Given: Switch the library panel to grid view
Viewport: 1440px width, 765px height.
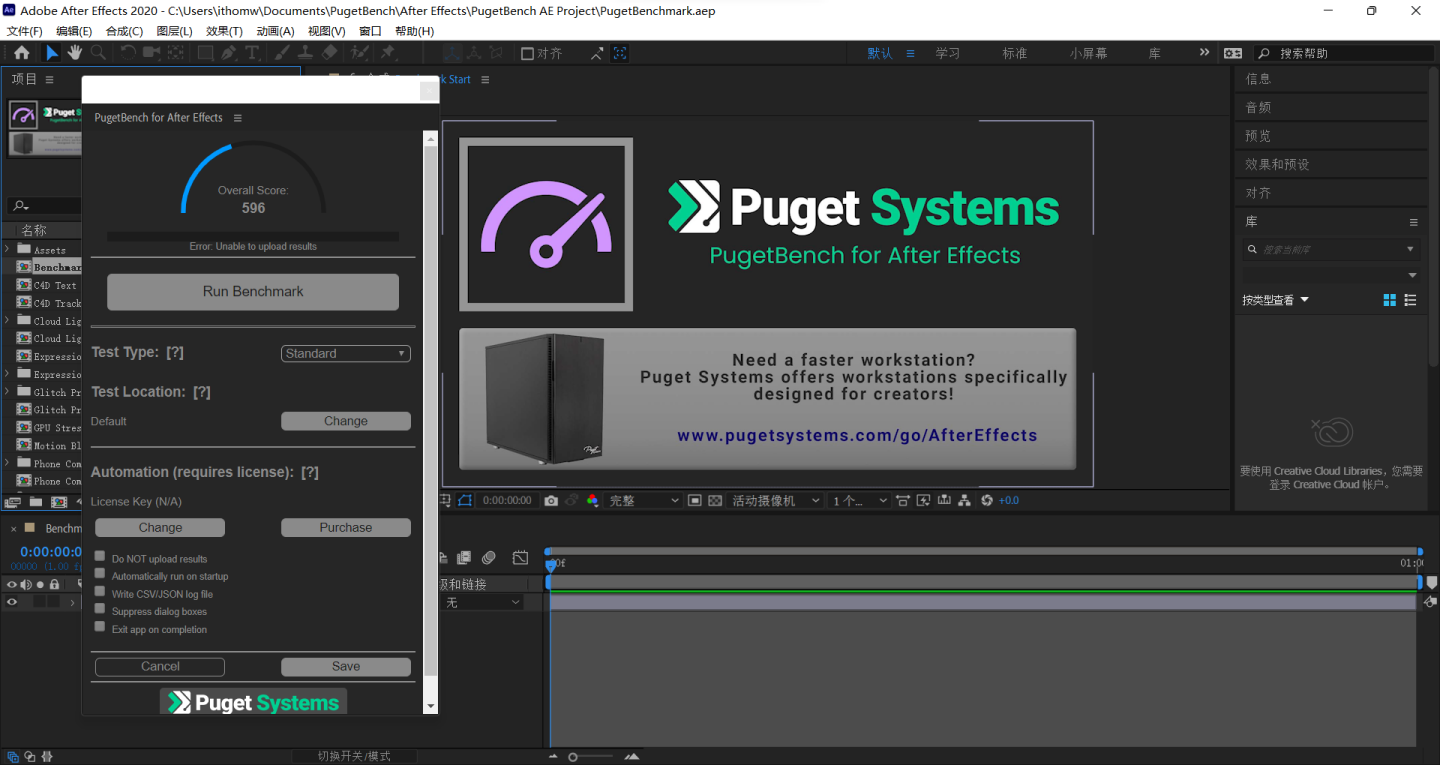Looking at the screenshot, I should pos(1389,300).
